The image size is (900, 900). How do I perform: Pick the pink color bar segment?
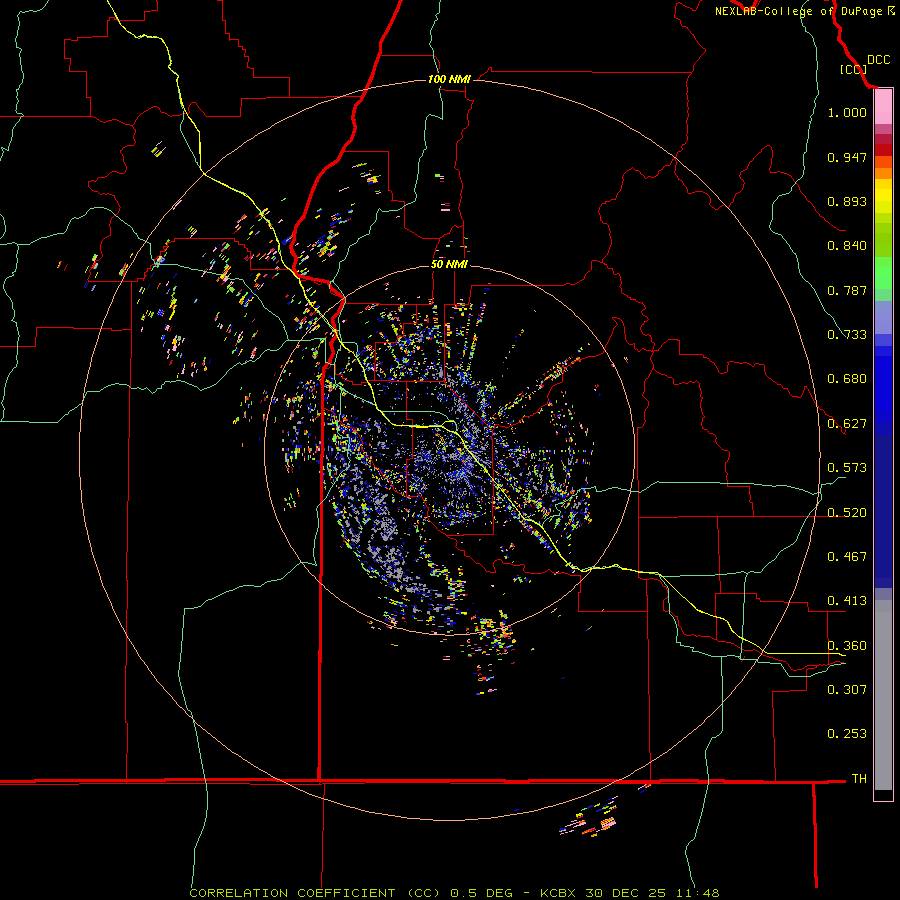[x=883, y=107]
